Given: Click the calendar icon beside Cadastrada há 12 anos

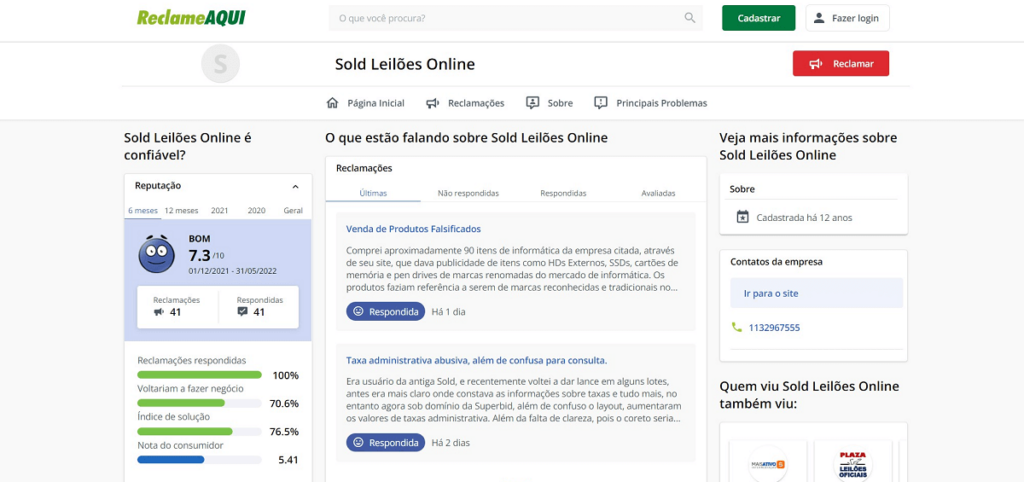Looking at the screenshot, I should tap(743, 217).
